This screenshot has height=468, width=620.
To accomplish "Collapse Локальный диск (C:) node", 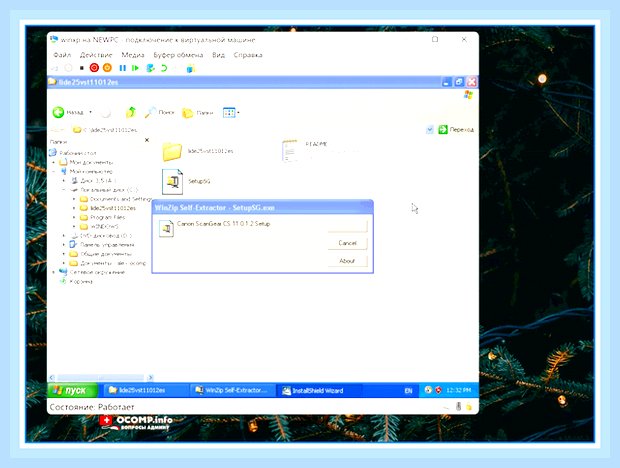I will (x=64, y=190).
